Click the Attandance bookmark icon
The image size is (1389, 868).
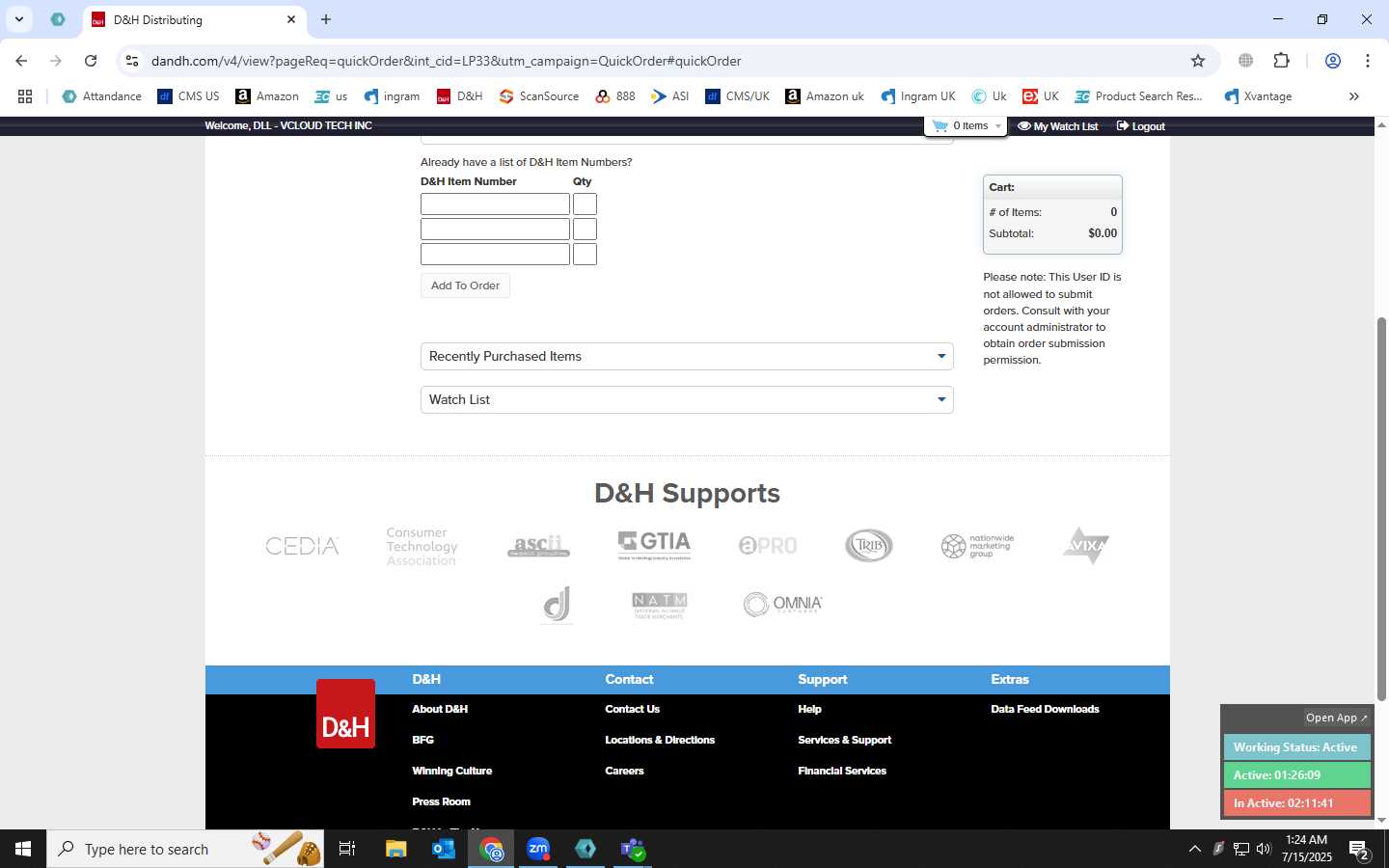pos(69,96)
